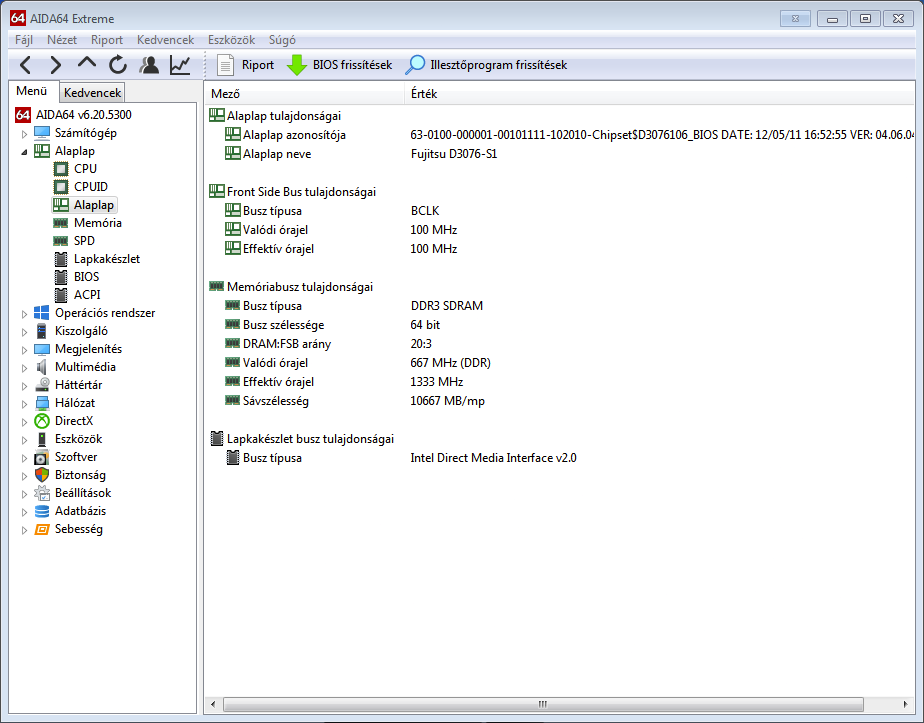Viewport: 924px width, 723px height.
Task: Select the CPU chip icon in the tree
Action: (x=61, y=169)
